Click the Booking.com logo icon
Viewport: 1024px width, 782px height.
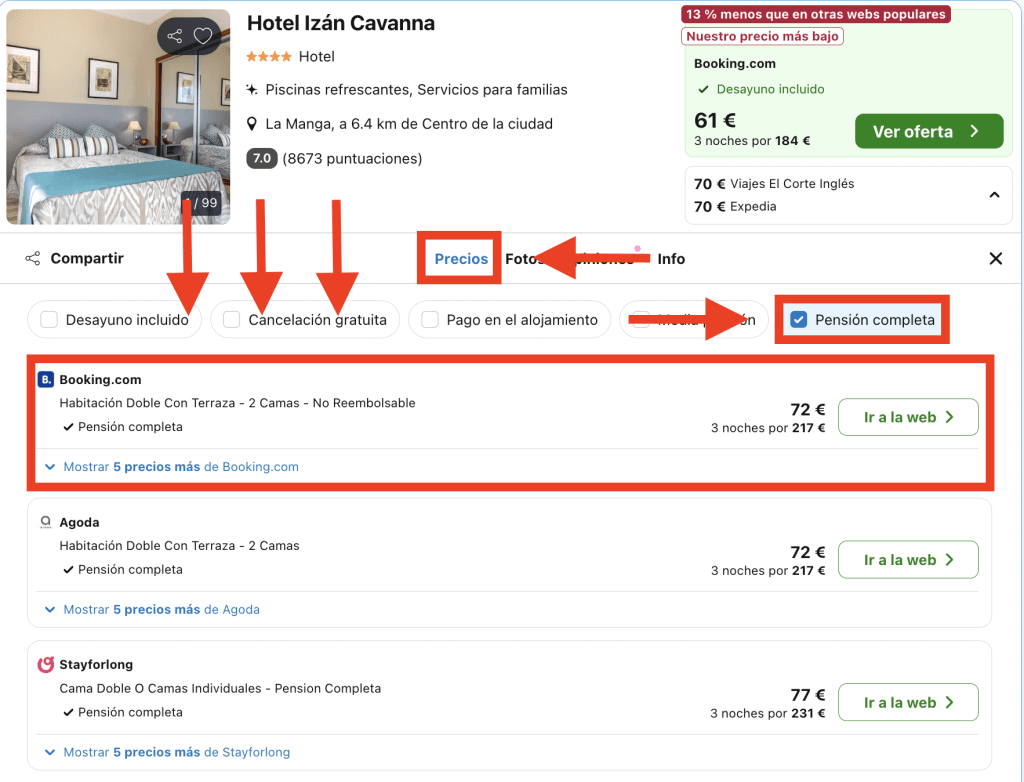pyautogui.click(x=45, y=380)
